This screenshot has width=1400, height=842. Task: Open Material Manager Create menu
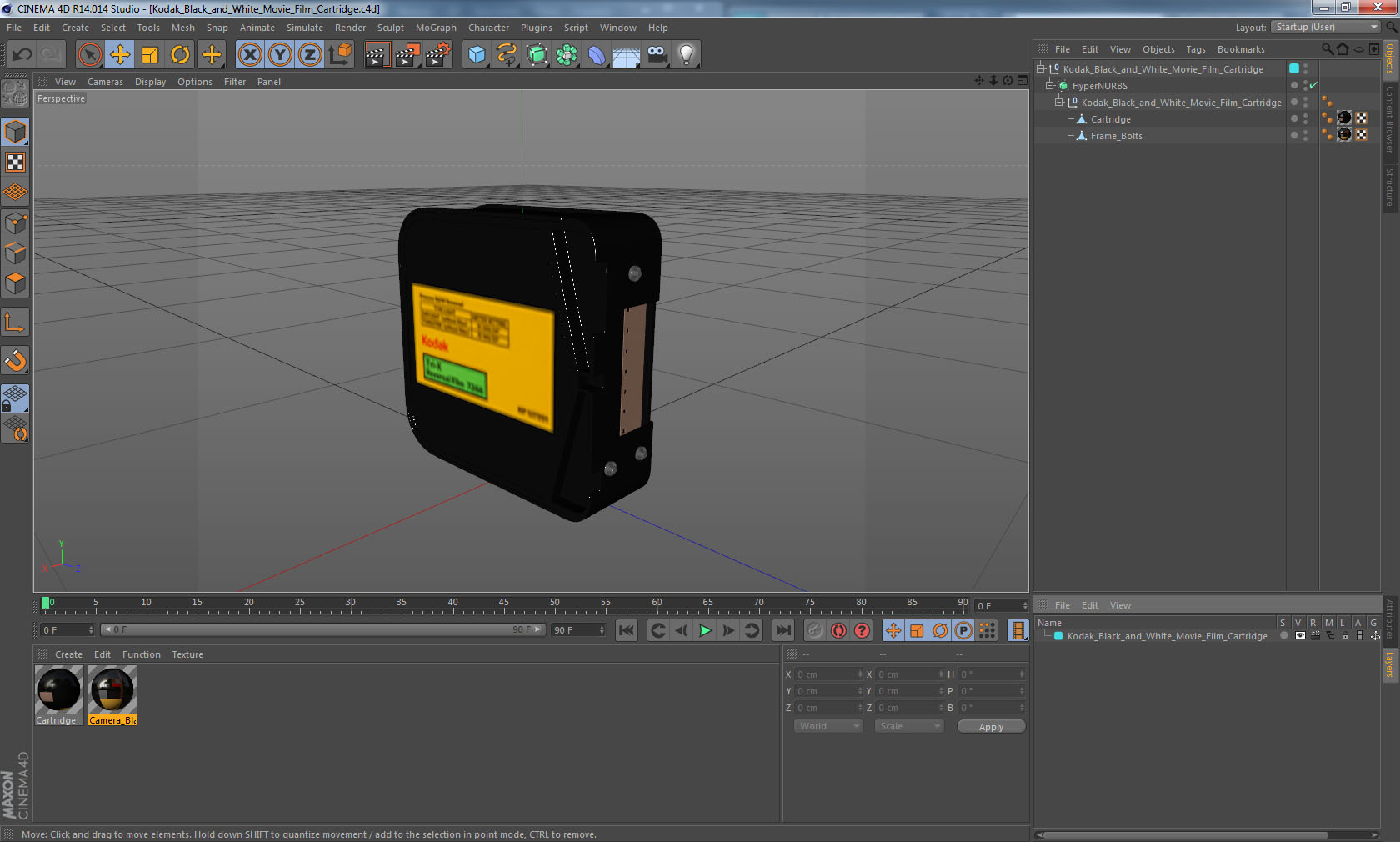[68, 654]
